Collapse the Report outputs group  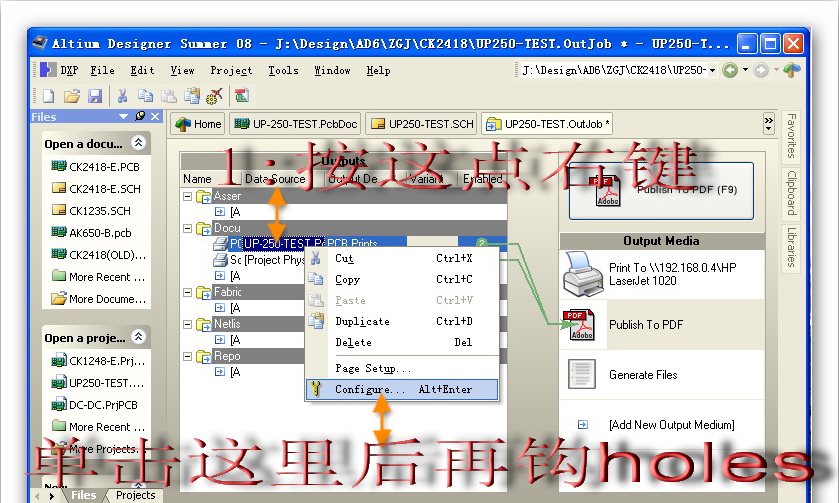[x=187, y=356]
